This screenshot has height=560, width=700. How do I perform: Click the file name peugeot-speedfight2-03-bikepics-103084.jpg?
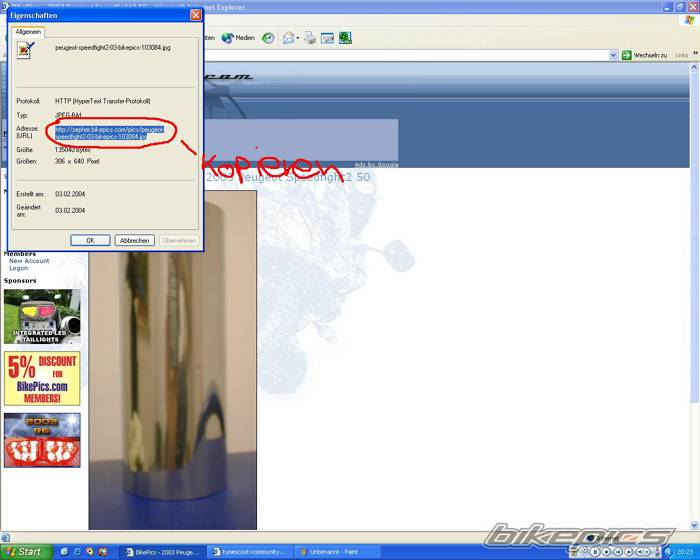112,47
